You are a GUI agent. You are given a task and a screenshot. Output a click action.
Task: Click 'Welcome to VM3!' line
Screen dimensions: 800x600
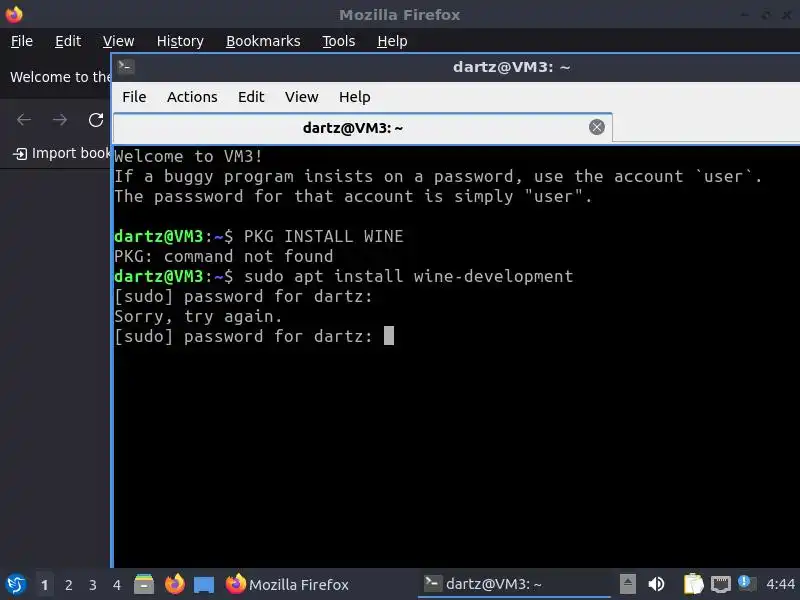[188, 156]
